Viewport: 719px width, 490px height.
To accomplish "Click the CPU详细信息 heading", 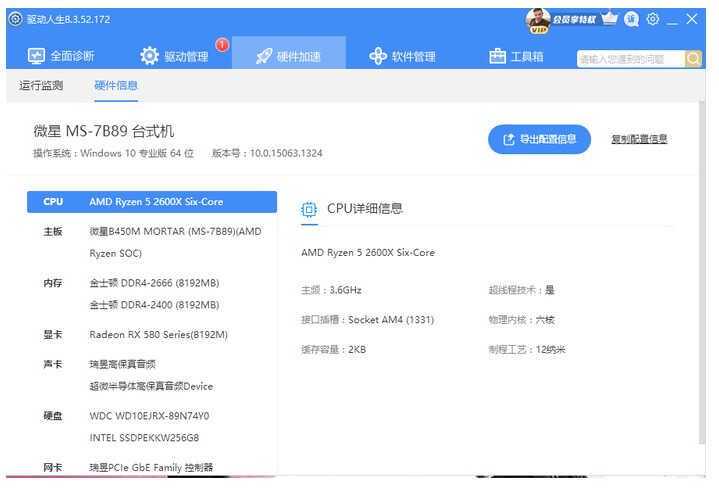I will (365, 209).
